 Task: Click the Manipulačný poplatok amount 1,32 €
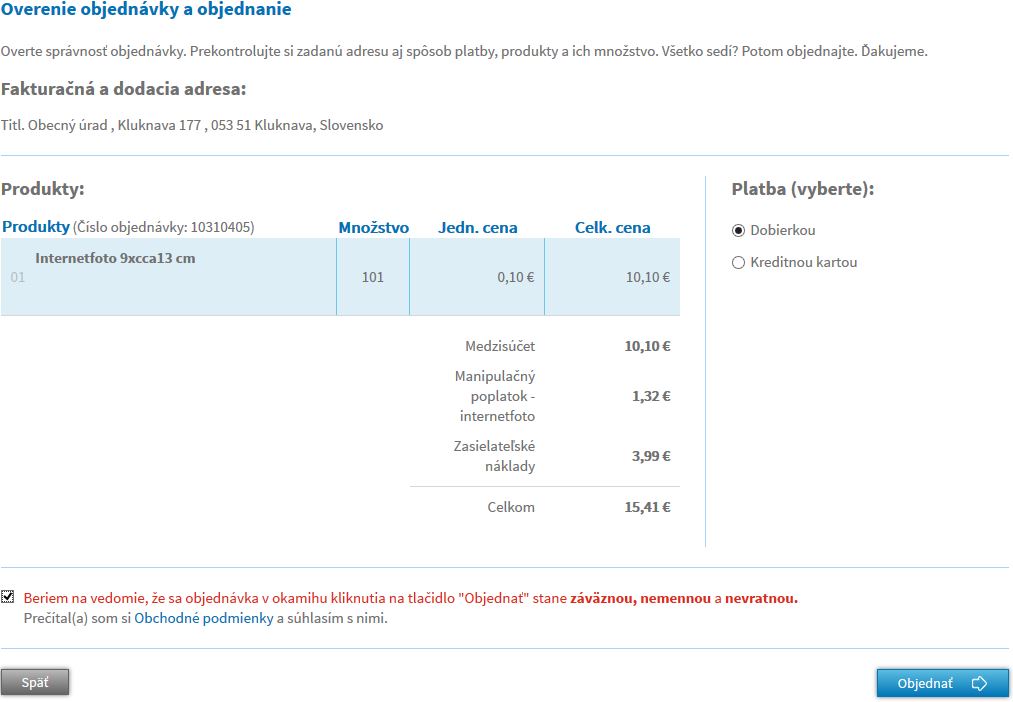[x=650, y=396]
